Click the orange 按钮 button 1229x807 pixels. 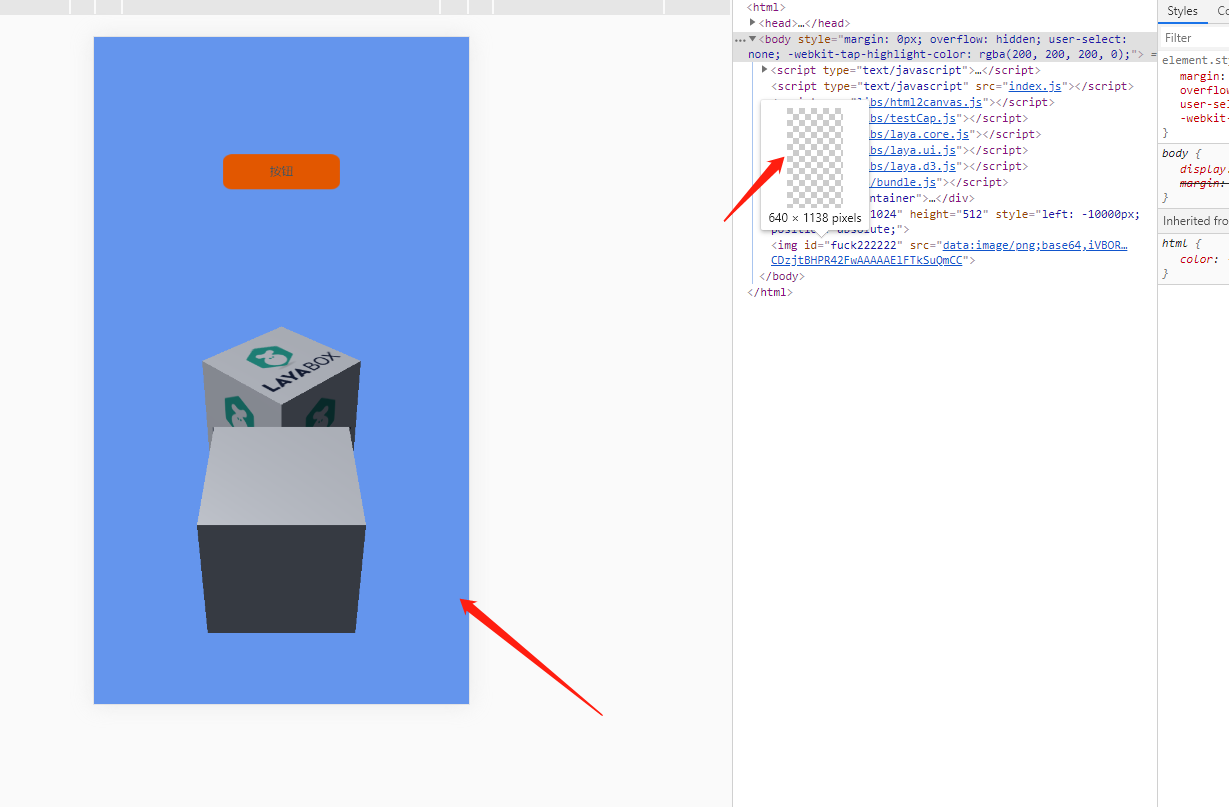[x=281, y=171]
